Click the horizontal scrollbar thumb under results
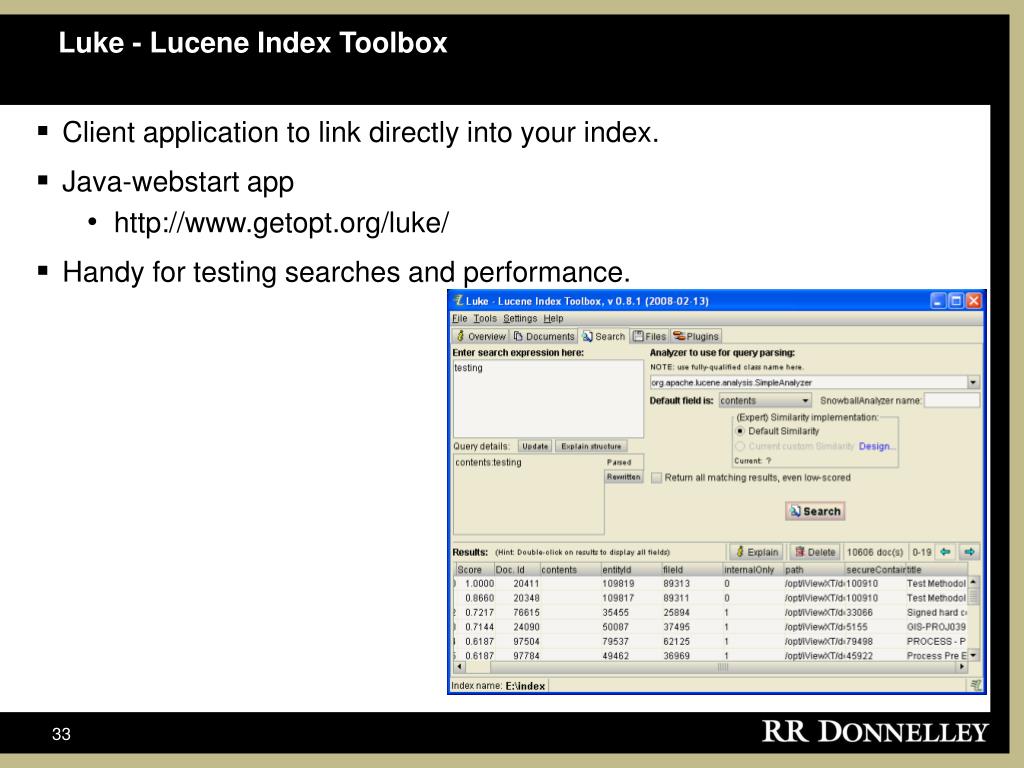 point(723,667)
